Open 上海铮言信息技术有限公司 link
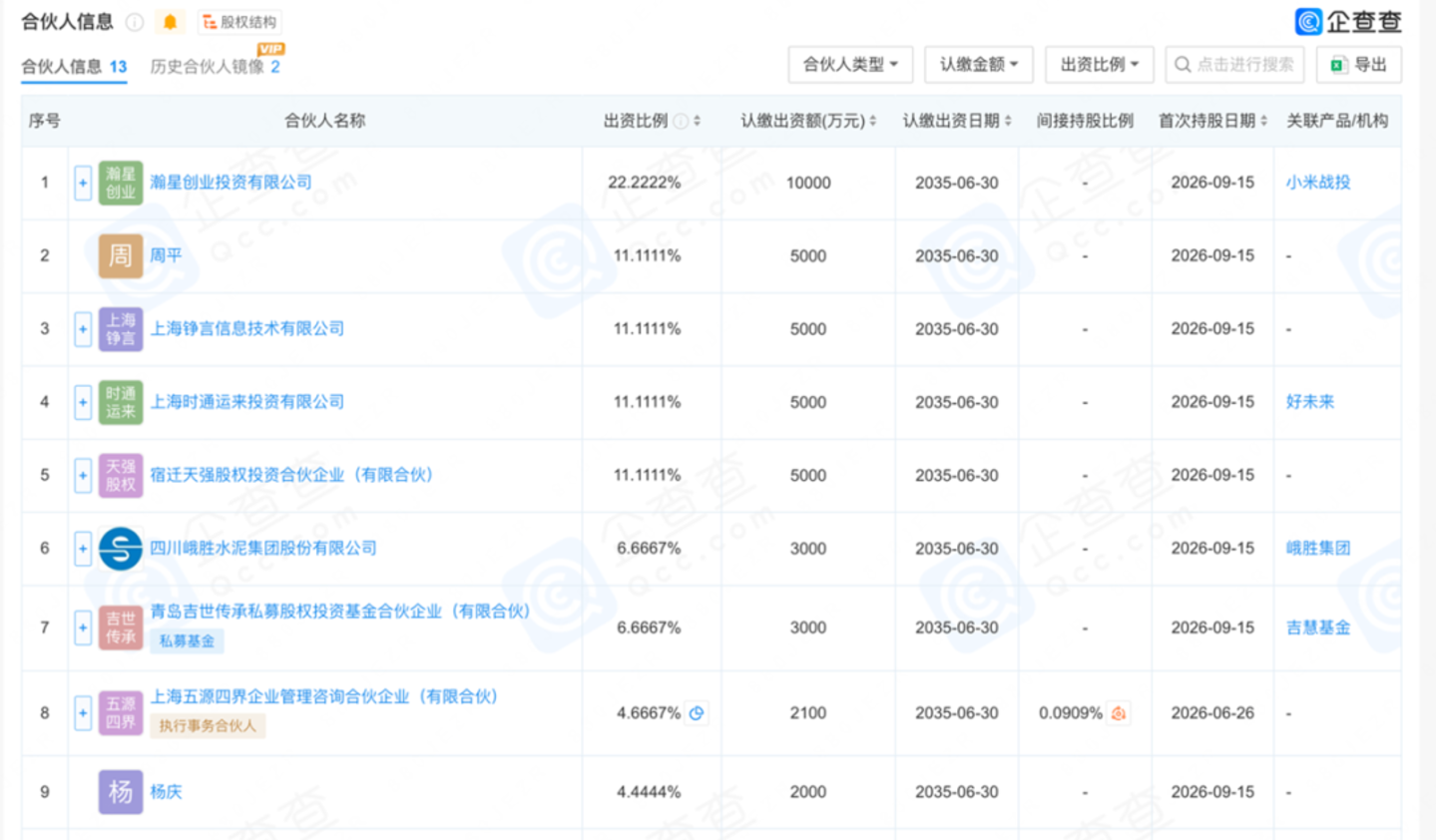Image resolution: width=1436 pixels, height=840 pixels. 246,328
